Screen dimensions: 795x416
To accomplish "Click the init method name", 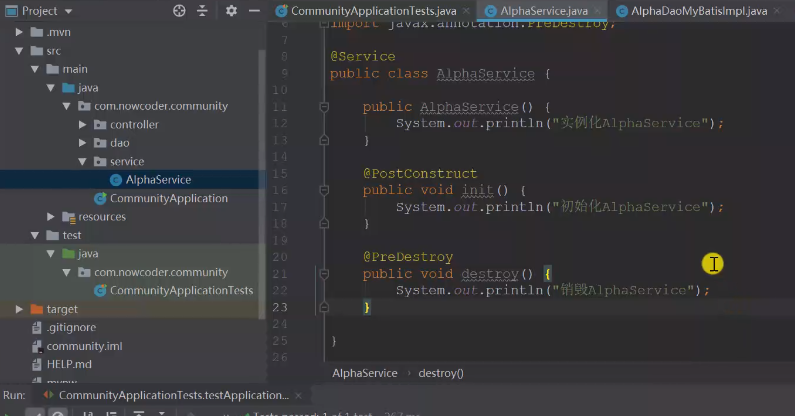I will point(477,190).
